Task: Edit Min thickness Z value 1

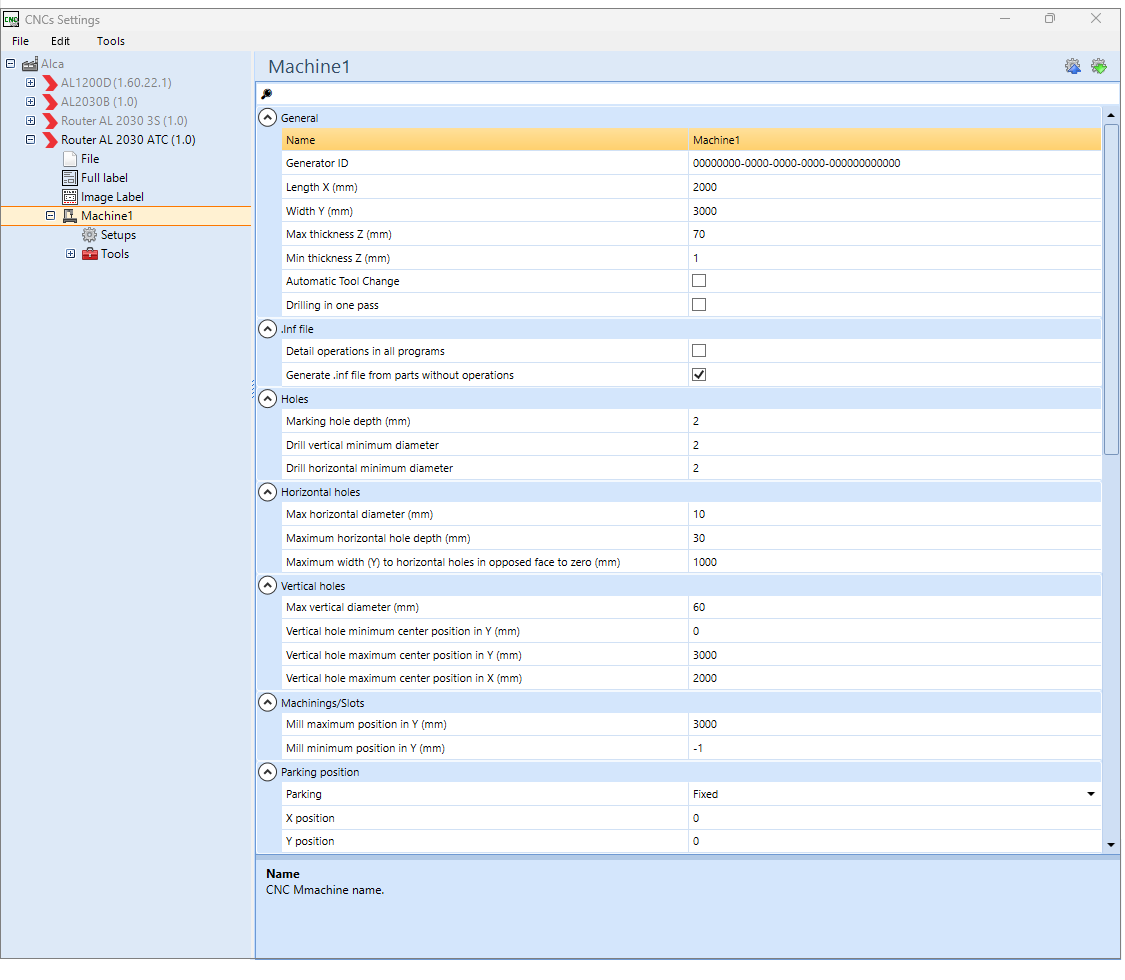Action: click(895, 258)
